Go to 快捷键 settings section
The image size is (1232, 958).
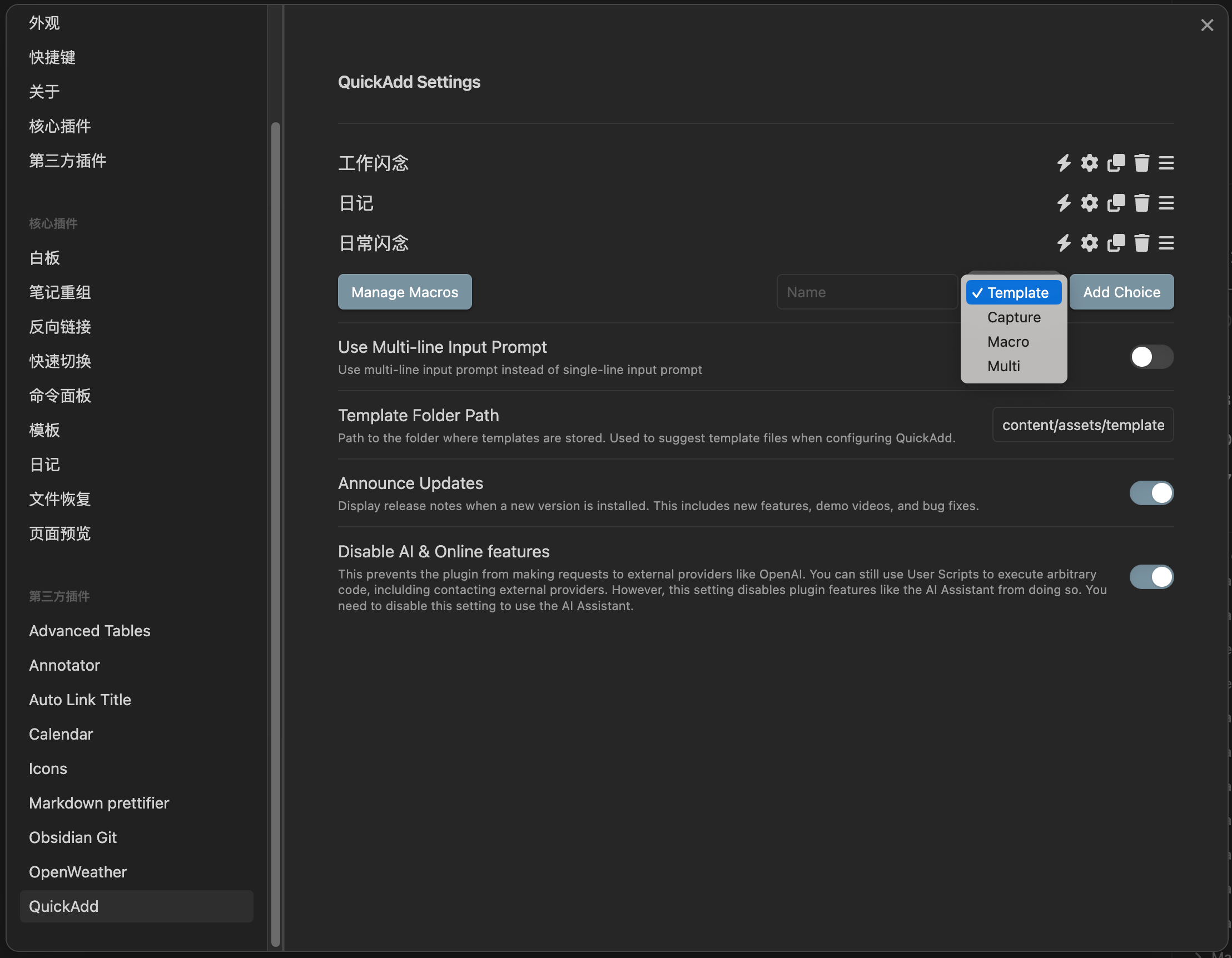click(x=52, y=58)
